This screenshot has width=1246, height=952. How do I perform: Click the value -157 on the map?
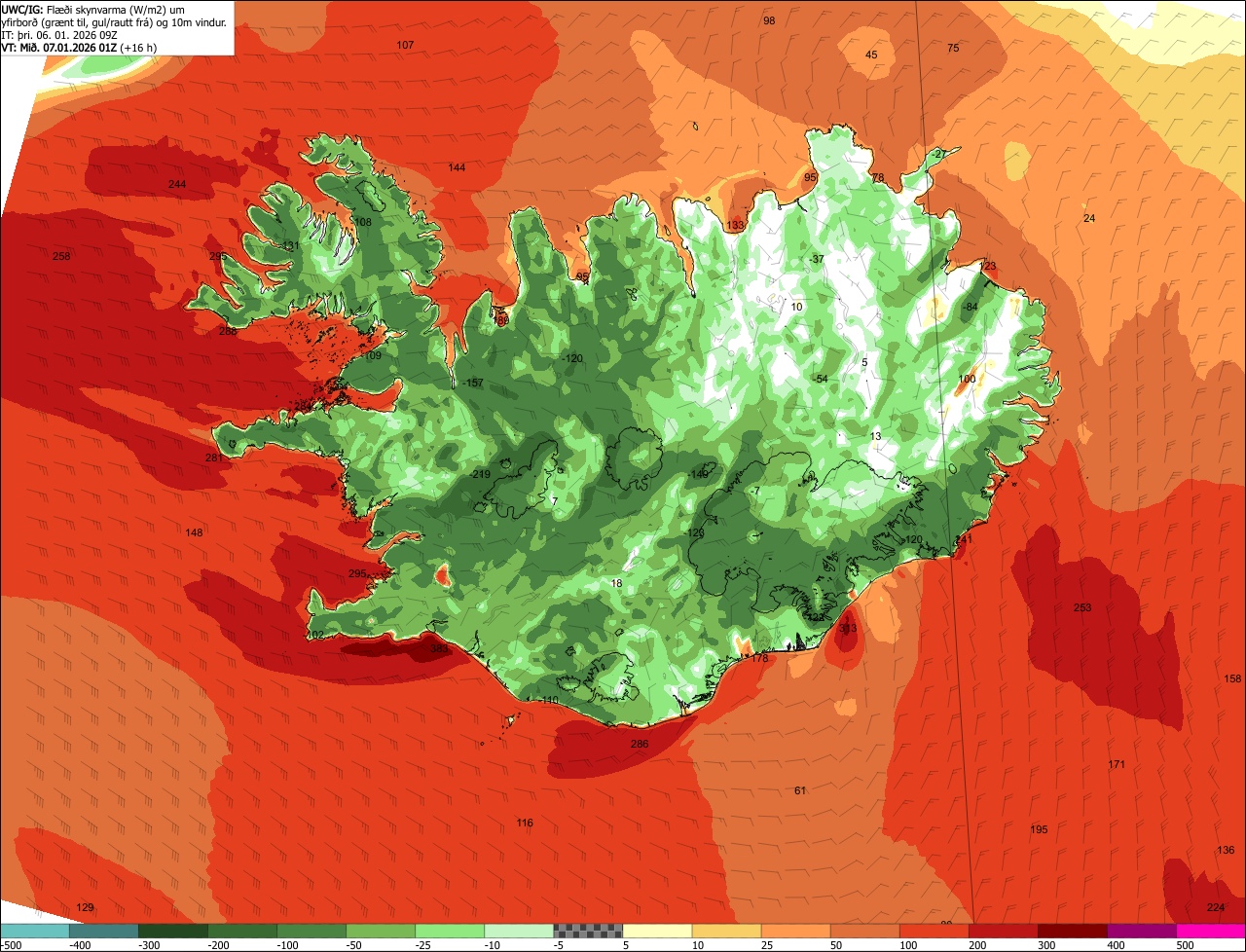[473, 384]
